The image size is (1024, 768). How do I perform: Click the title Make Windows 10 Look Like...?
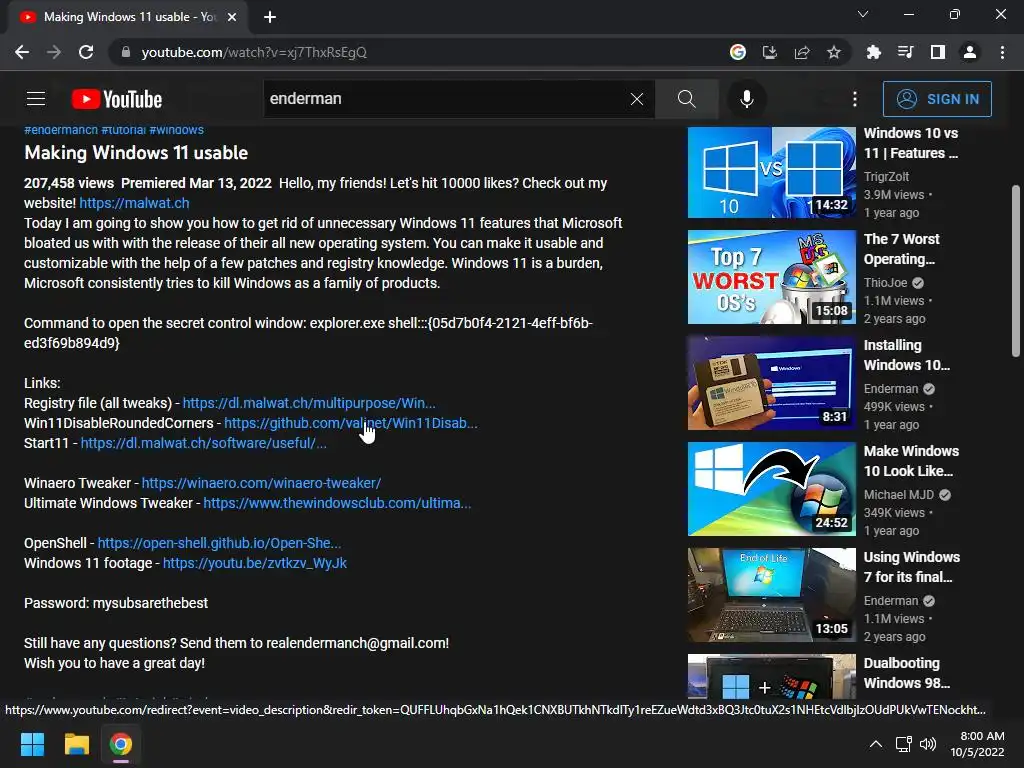click(x=911, y=461)
